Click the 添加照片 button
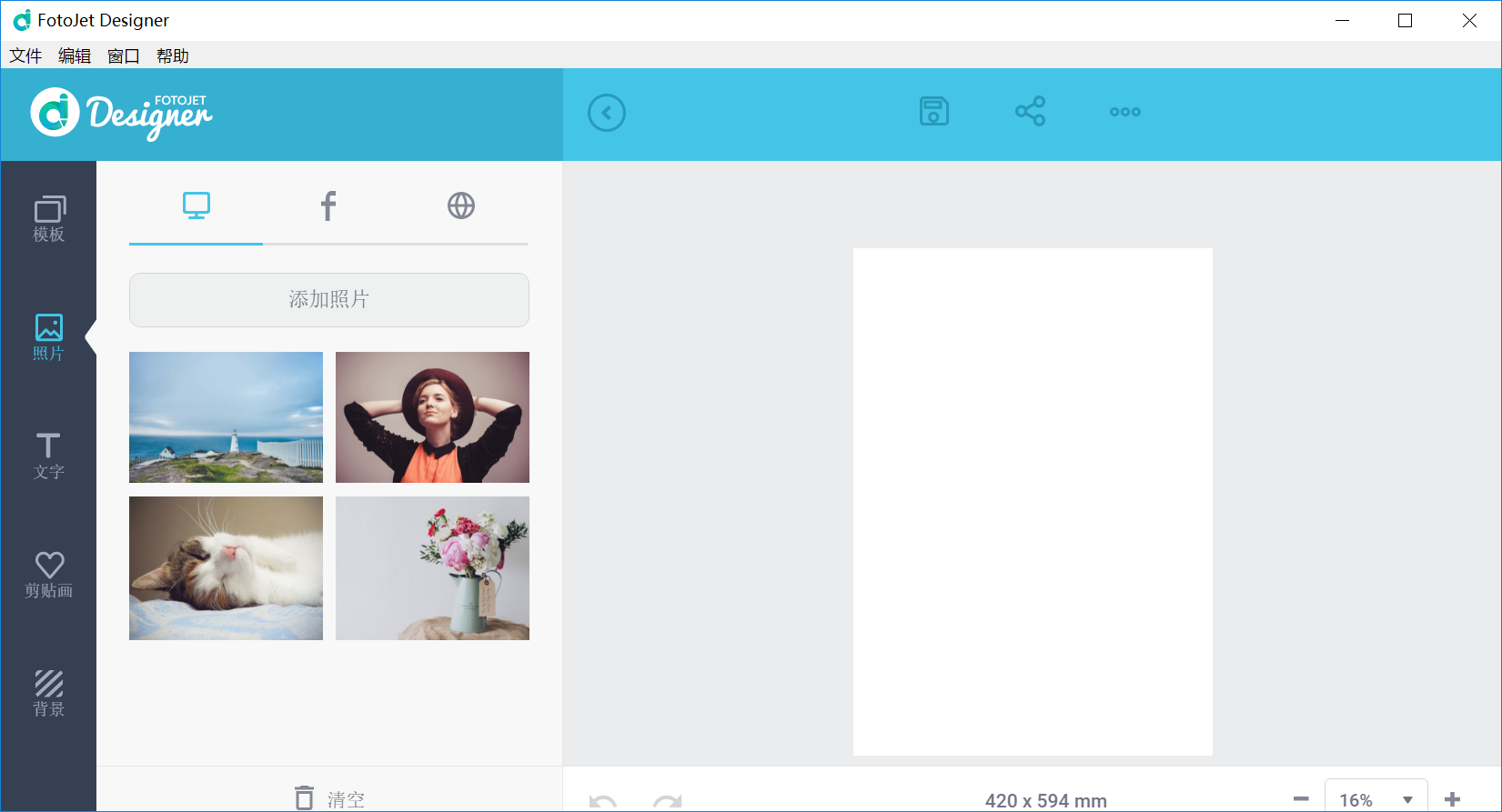1502x812 pixels. pos(329,300)
